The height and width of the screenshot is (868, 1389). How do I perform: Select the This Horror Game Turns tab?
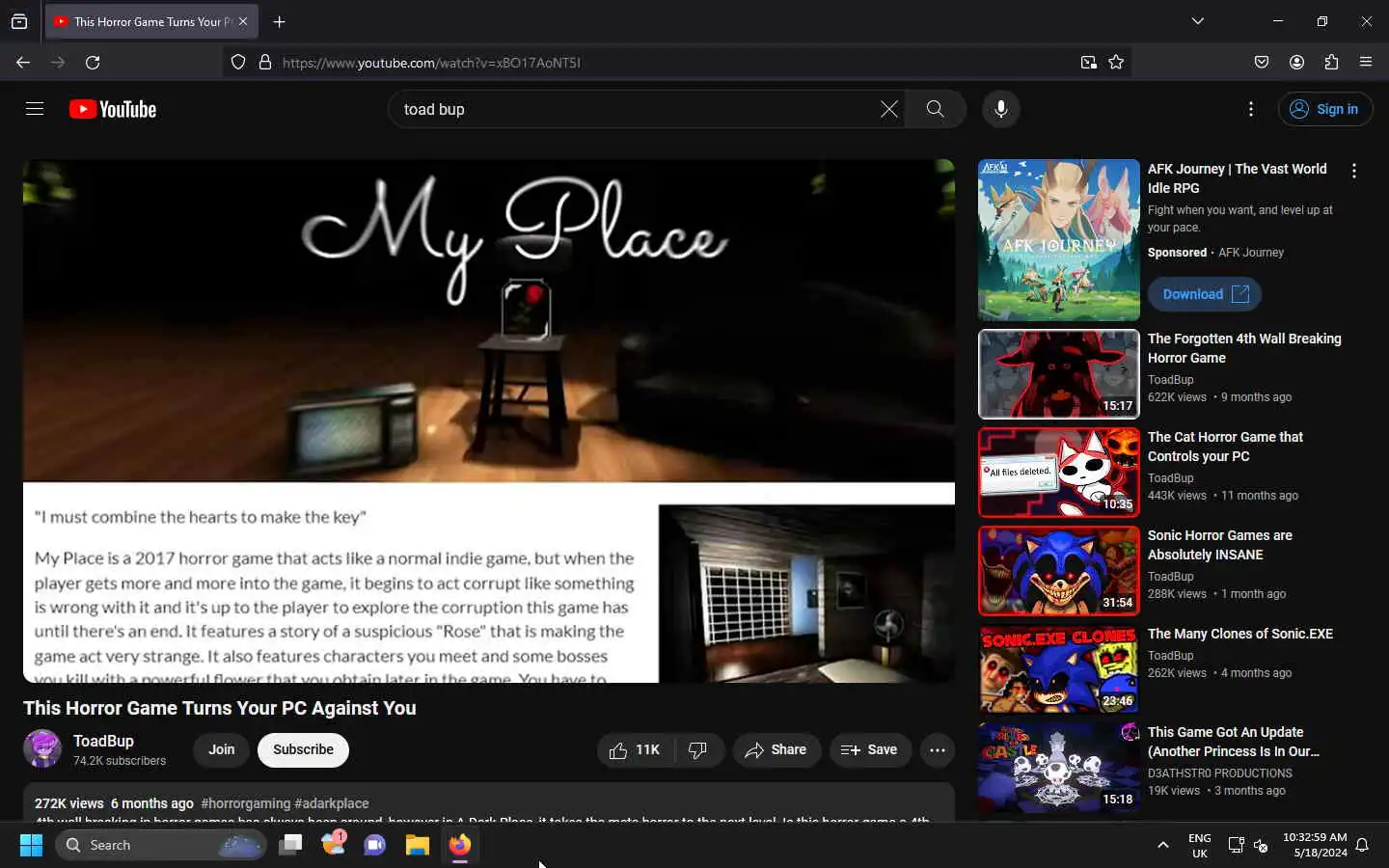[x=151, y=21]
